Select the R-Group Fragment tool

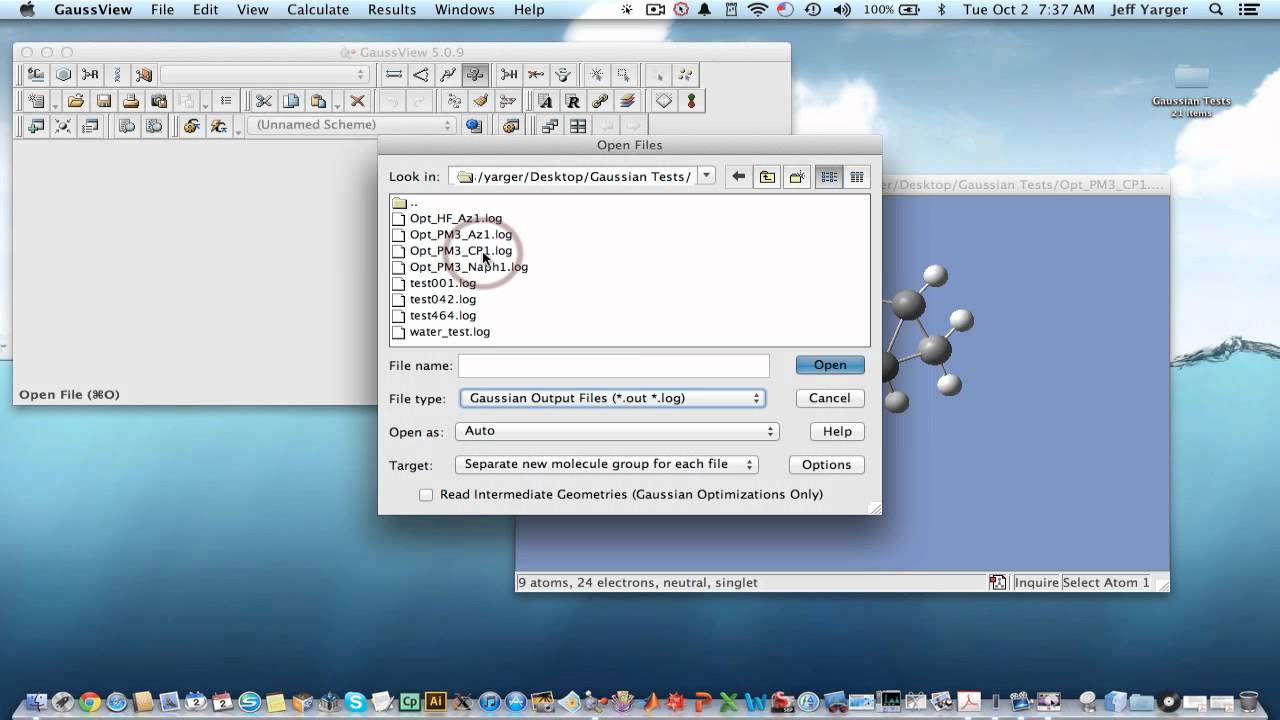pos(90,74)
